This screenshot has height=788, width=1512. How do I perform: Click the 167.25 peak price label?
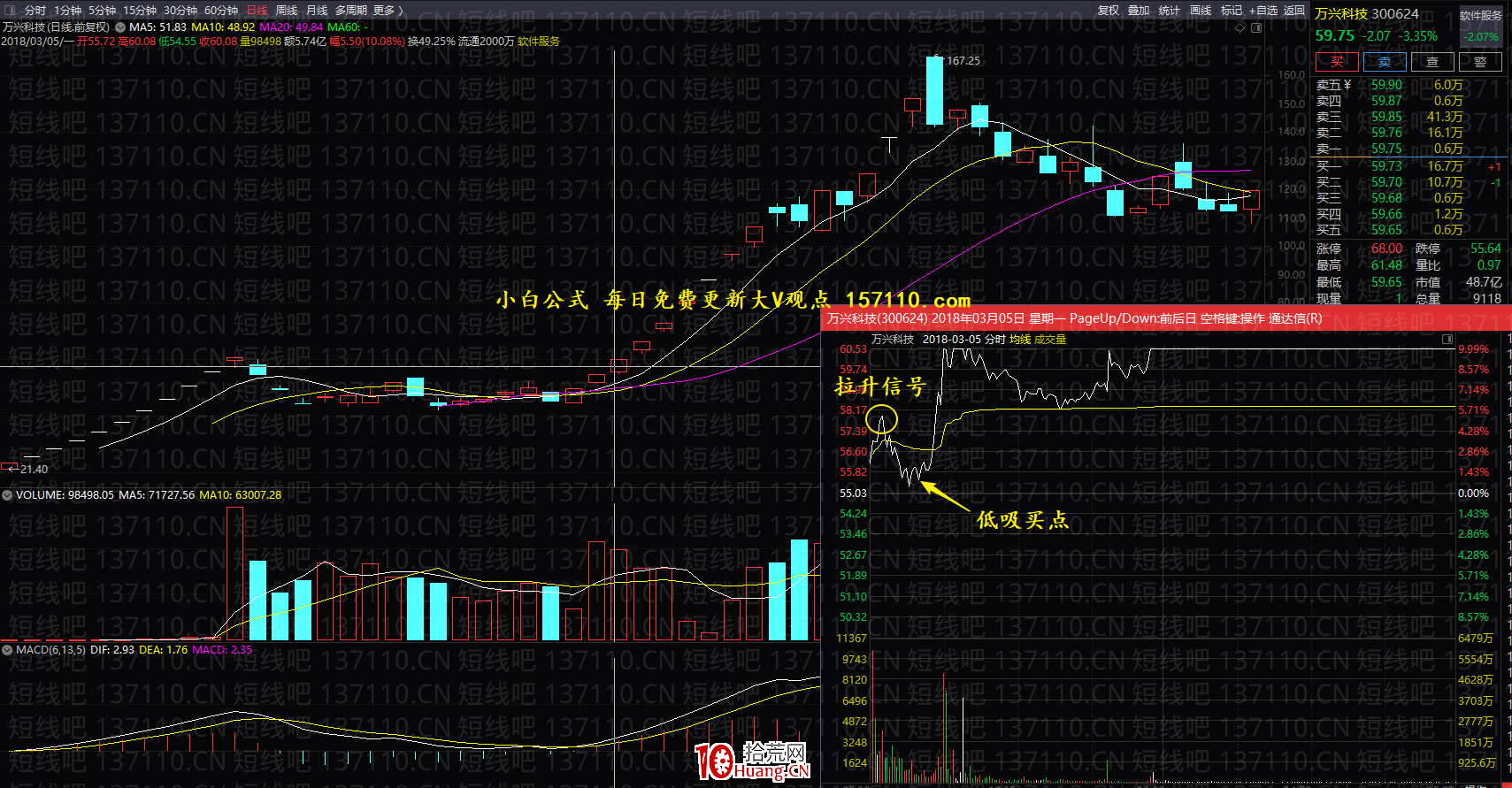pyautogui.click(x=963, y=61)
